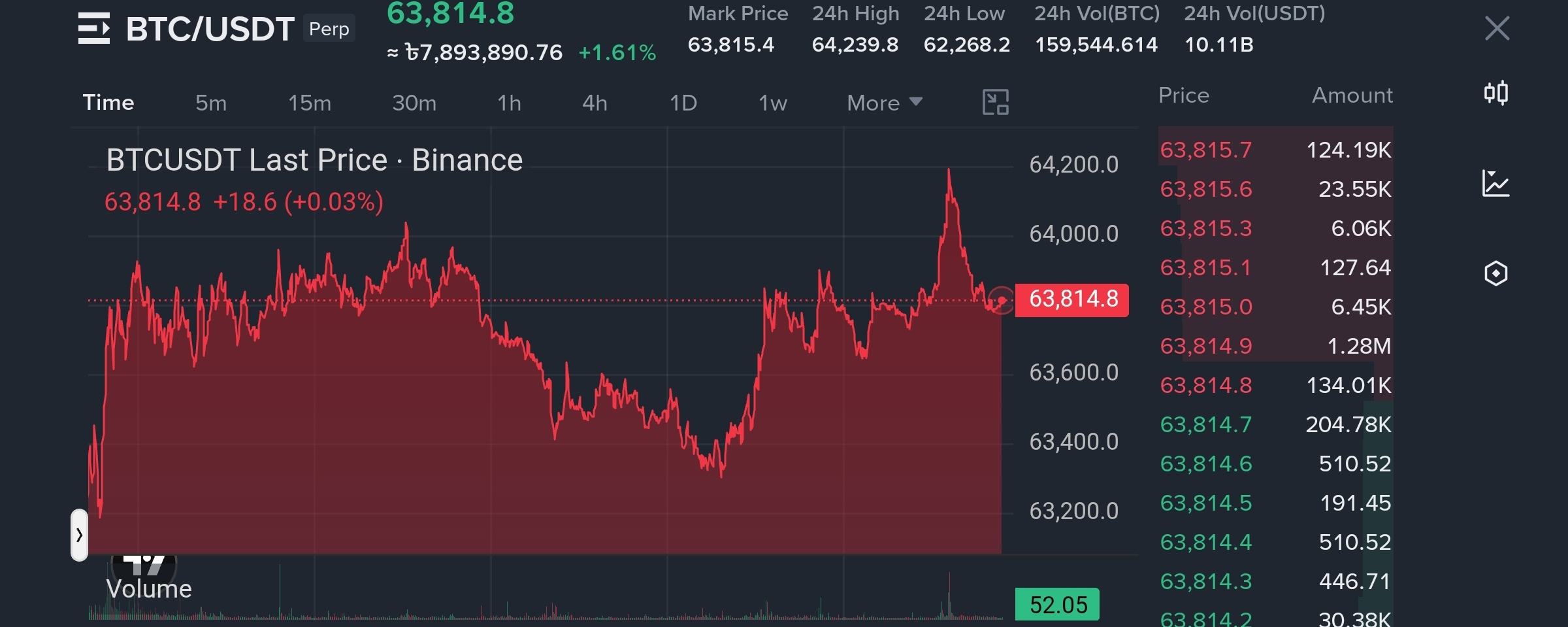Click the 24h High value 64,239.8
The width and height of the screenshot is (1568, 627).
click(x=855, y=44)
